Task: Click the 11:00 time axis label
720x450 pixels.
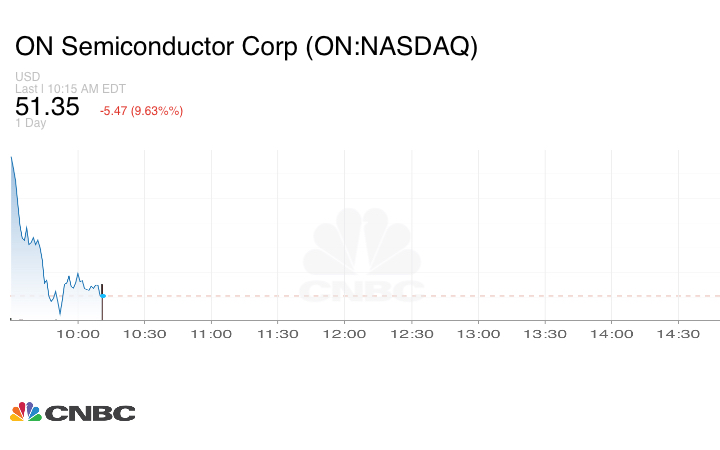Action: coord(212,334)
